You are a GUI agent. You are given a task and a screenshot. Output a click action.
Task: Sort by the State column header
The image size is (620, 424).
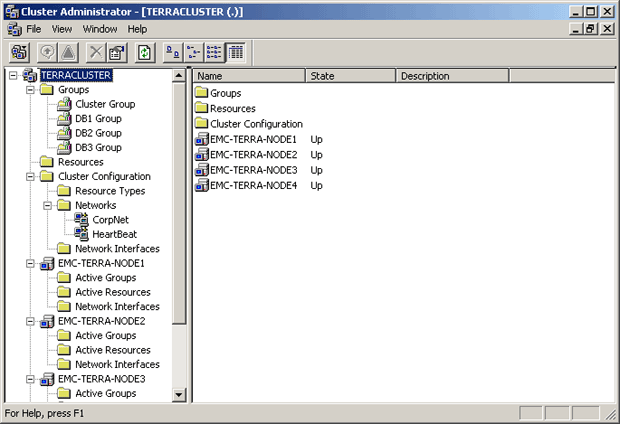point(350,76)
